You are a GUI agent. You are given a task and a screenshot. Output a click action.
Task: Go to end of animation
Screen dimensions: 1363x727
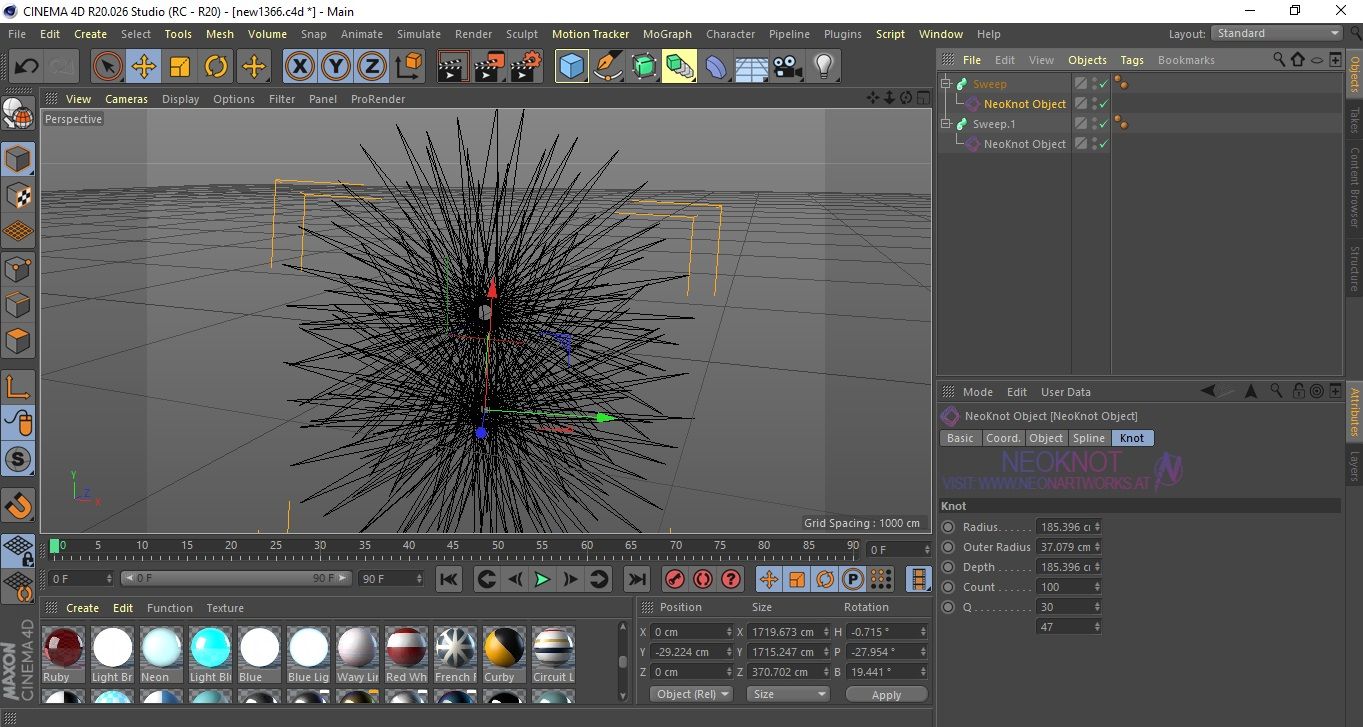[x=636, y=579]
